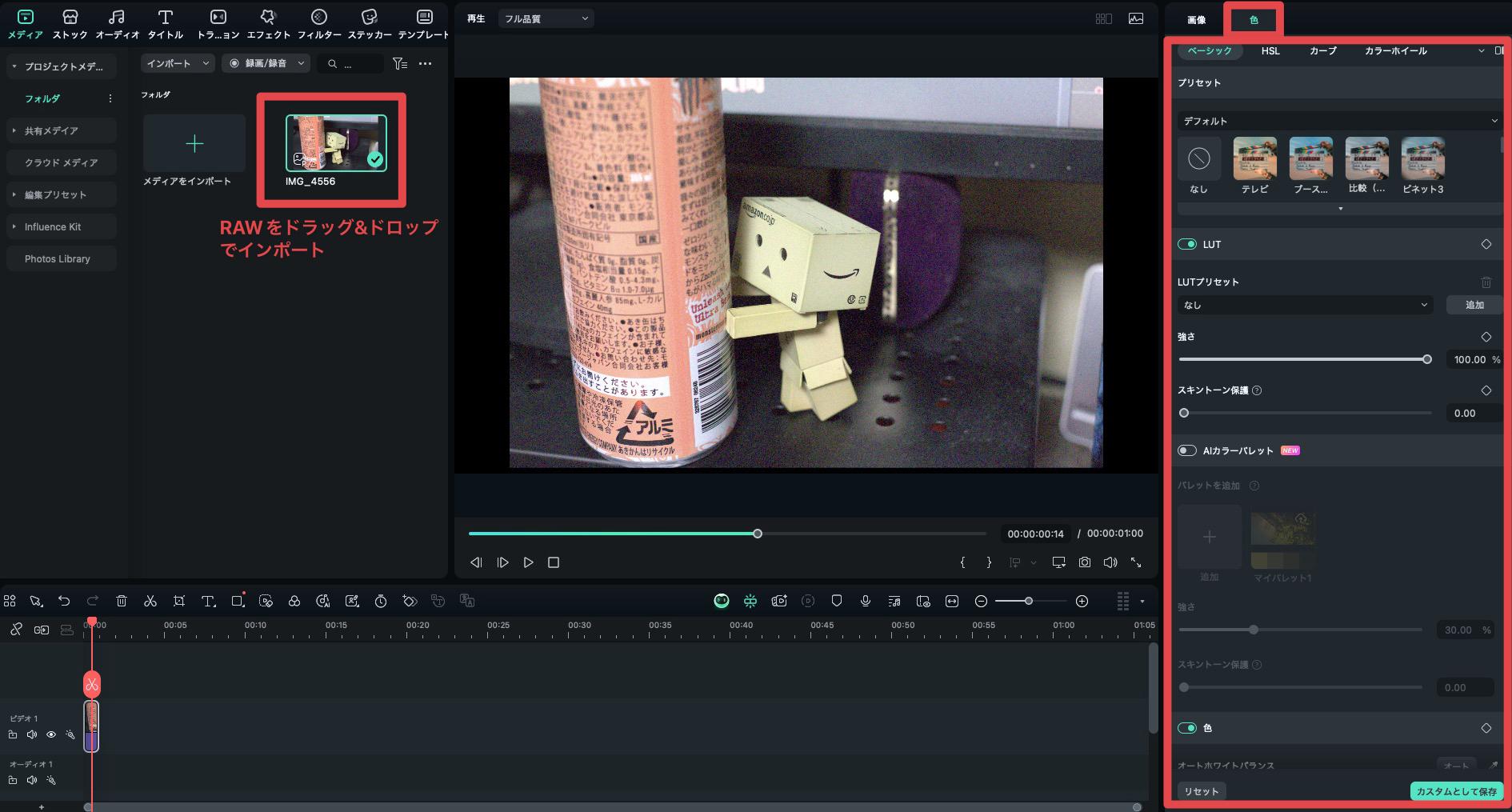1512x812 pixels.
Task: Click the play button under preview
Action: (528, 562)
